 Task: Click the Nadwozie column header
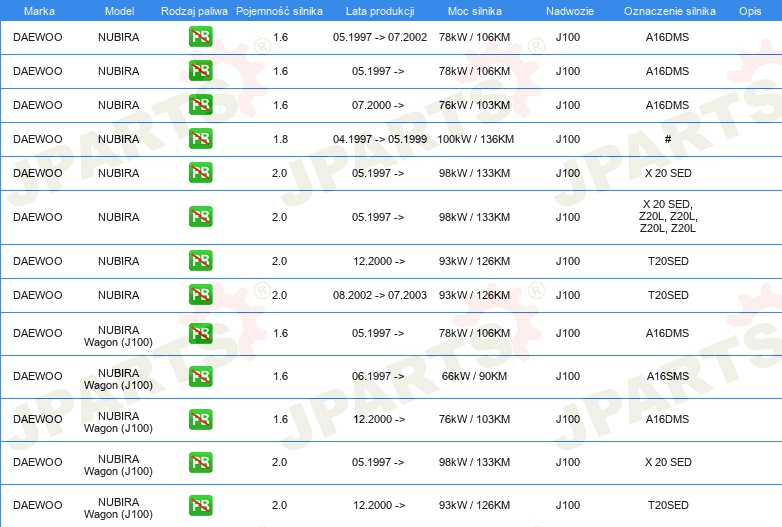point(567,10)
